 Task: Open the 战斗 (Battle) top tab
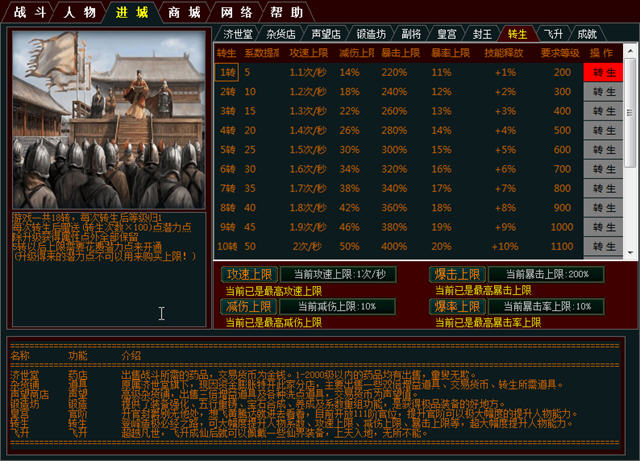(26, 13)
